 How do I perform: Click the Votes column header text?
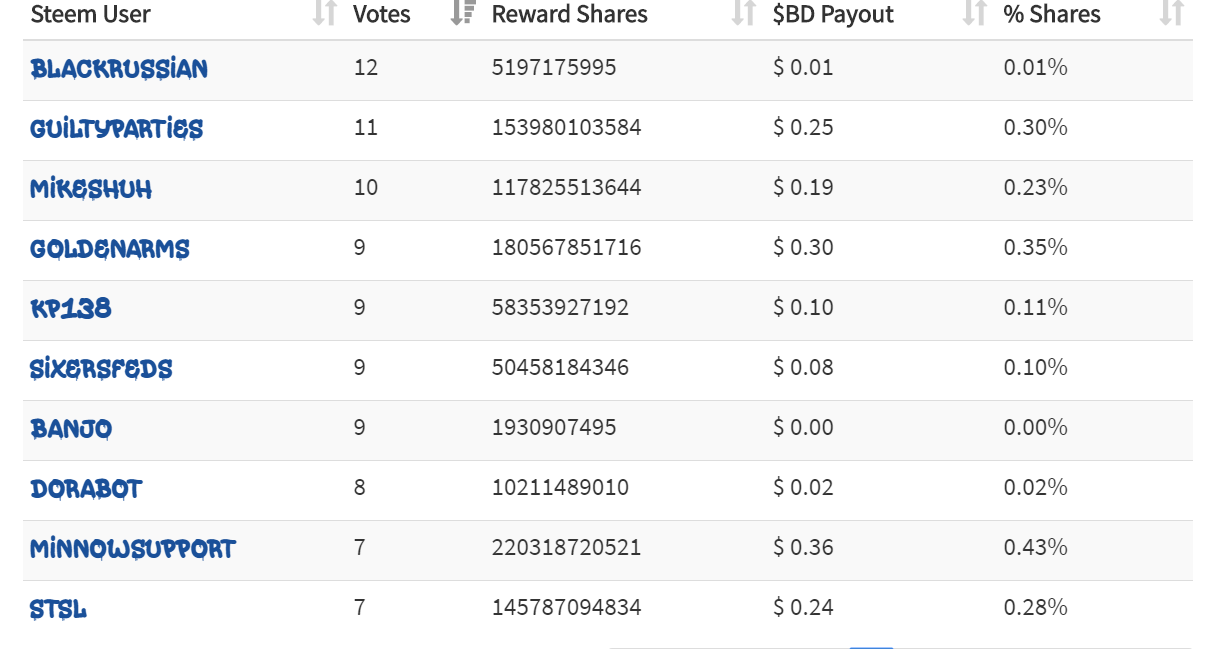tap(382, 14)
